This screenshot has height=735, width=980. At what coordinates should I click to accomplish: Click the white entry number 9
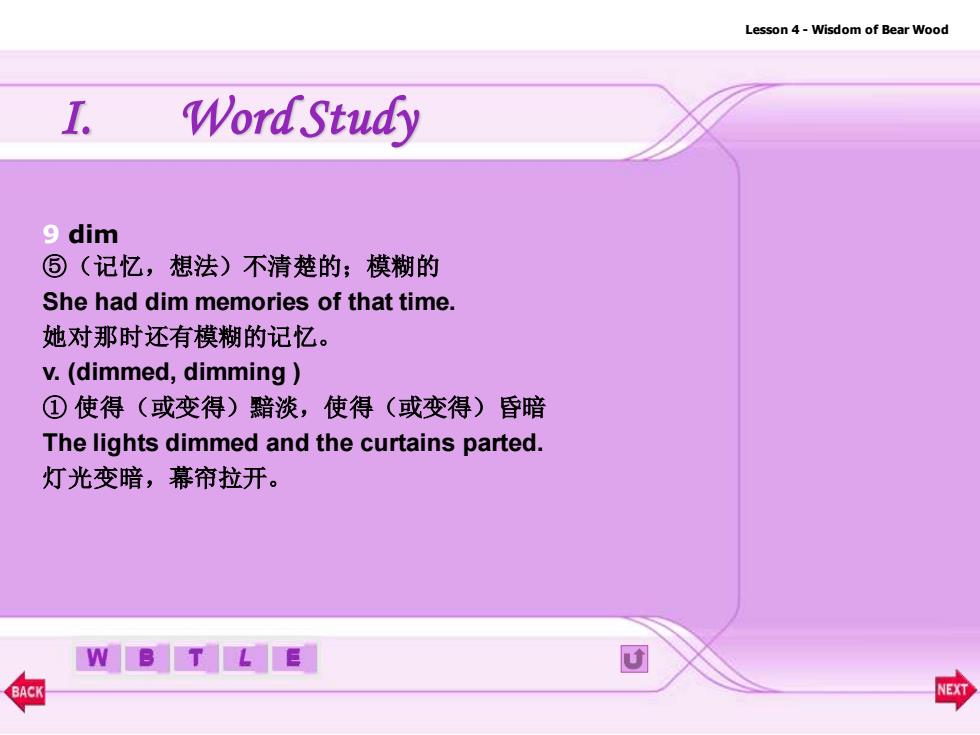point(51,234)
